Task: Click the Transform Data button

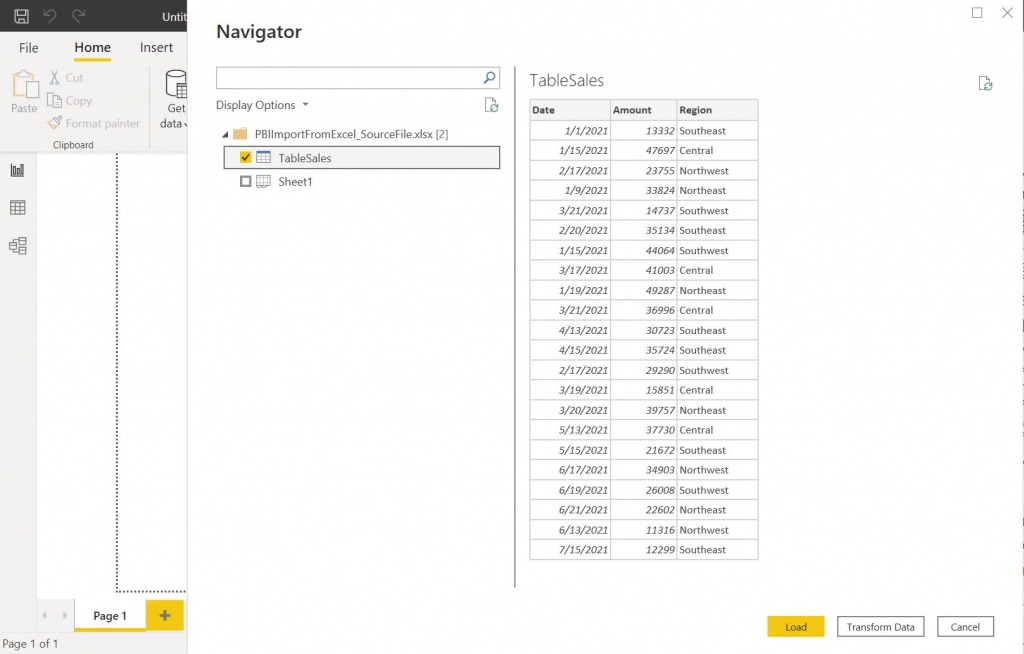Action: click(880, 626)
